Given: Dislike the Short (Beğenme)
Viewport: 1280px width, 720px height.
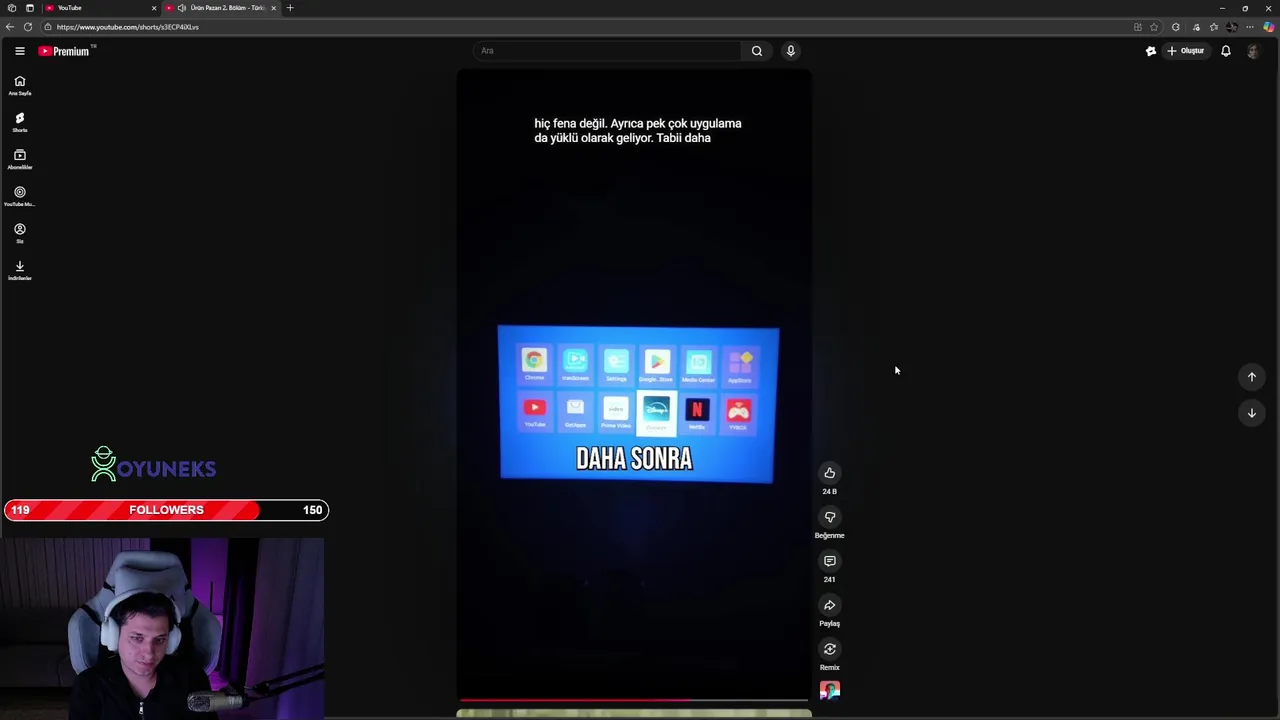Looking at the screenshot, I should pos(829,517).
